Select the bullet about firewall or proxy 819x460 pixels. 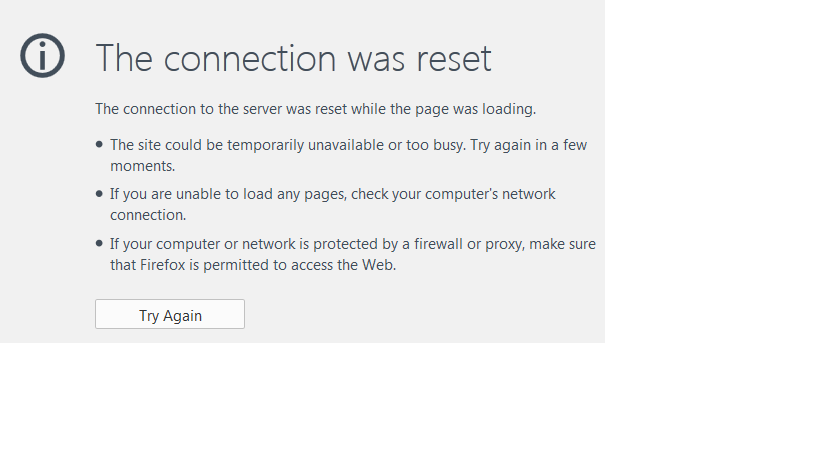coord(352,254)
